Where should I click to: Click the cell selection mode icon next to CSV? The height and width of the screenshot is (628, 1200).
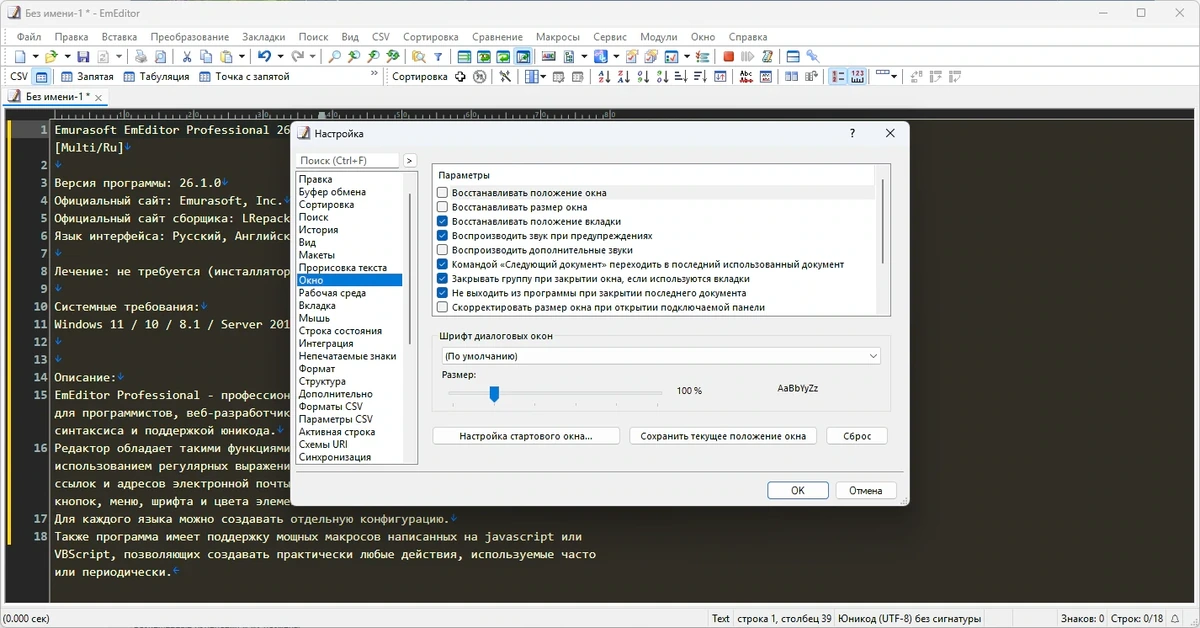point(41,77)
